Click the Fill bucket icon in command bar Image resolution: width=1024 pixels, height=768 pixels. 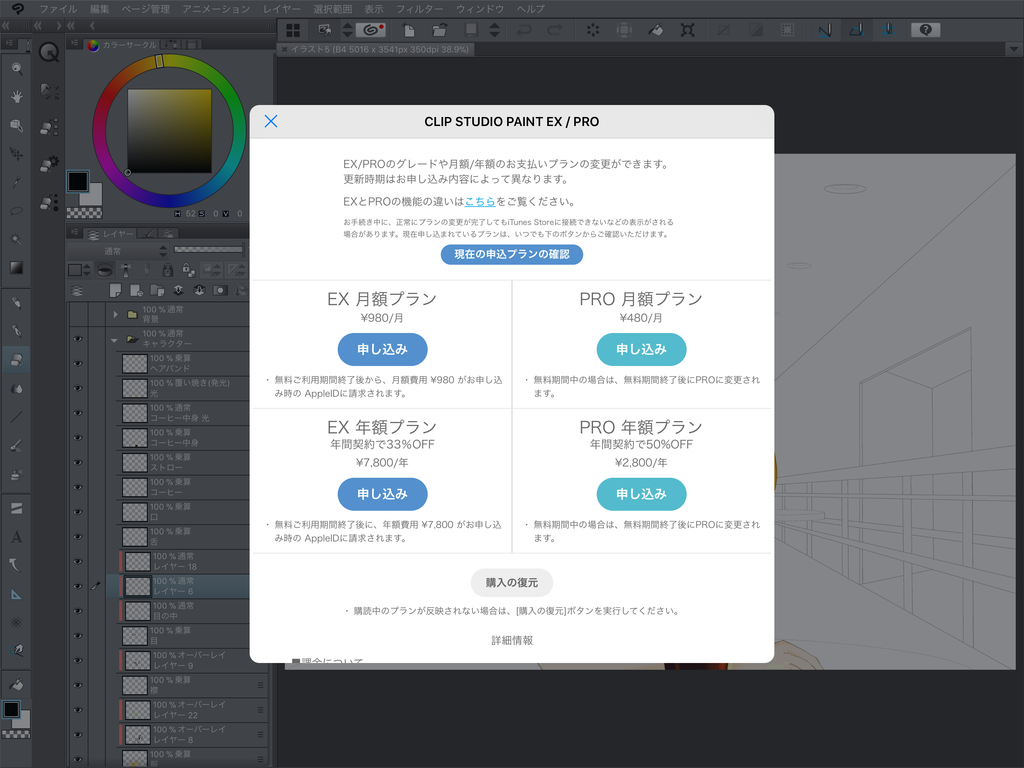[656, 30]
